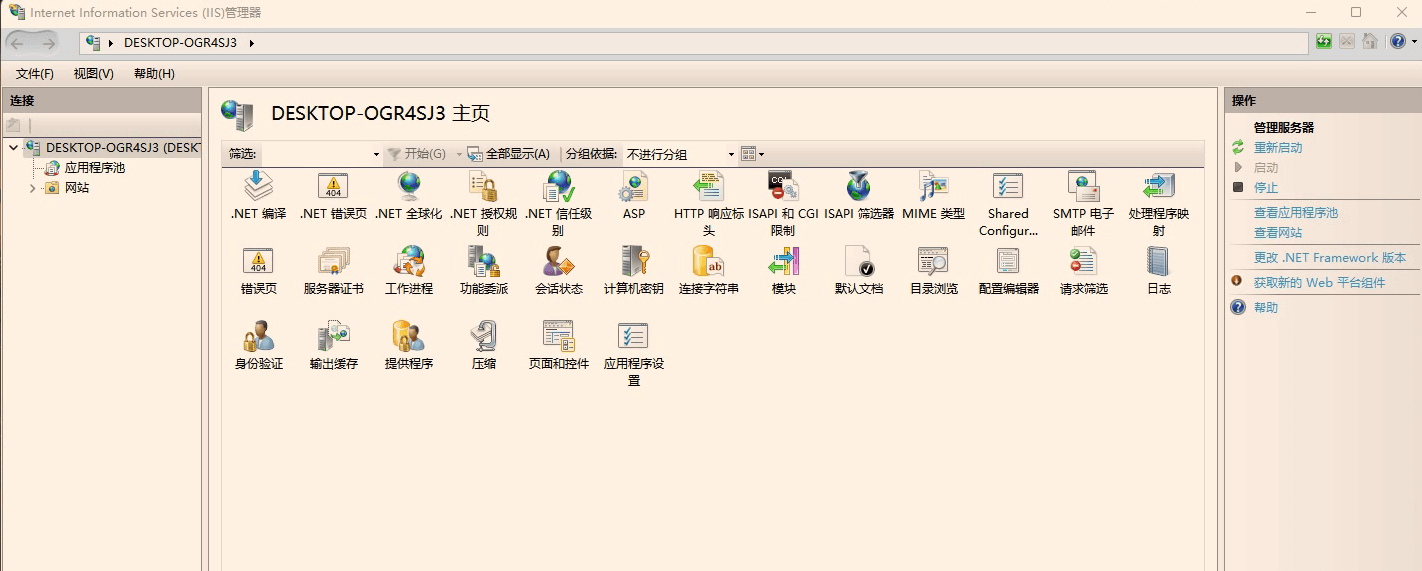Open the 帮助(H) menu
The image size is (1422, 571).
pyautogui.click(x=154, y=74)
